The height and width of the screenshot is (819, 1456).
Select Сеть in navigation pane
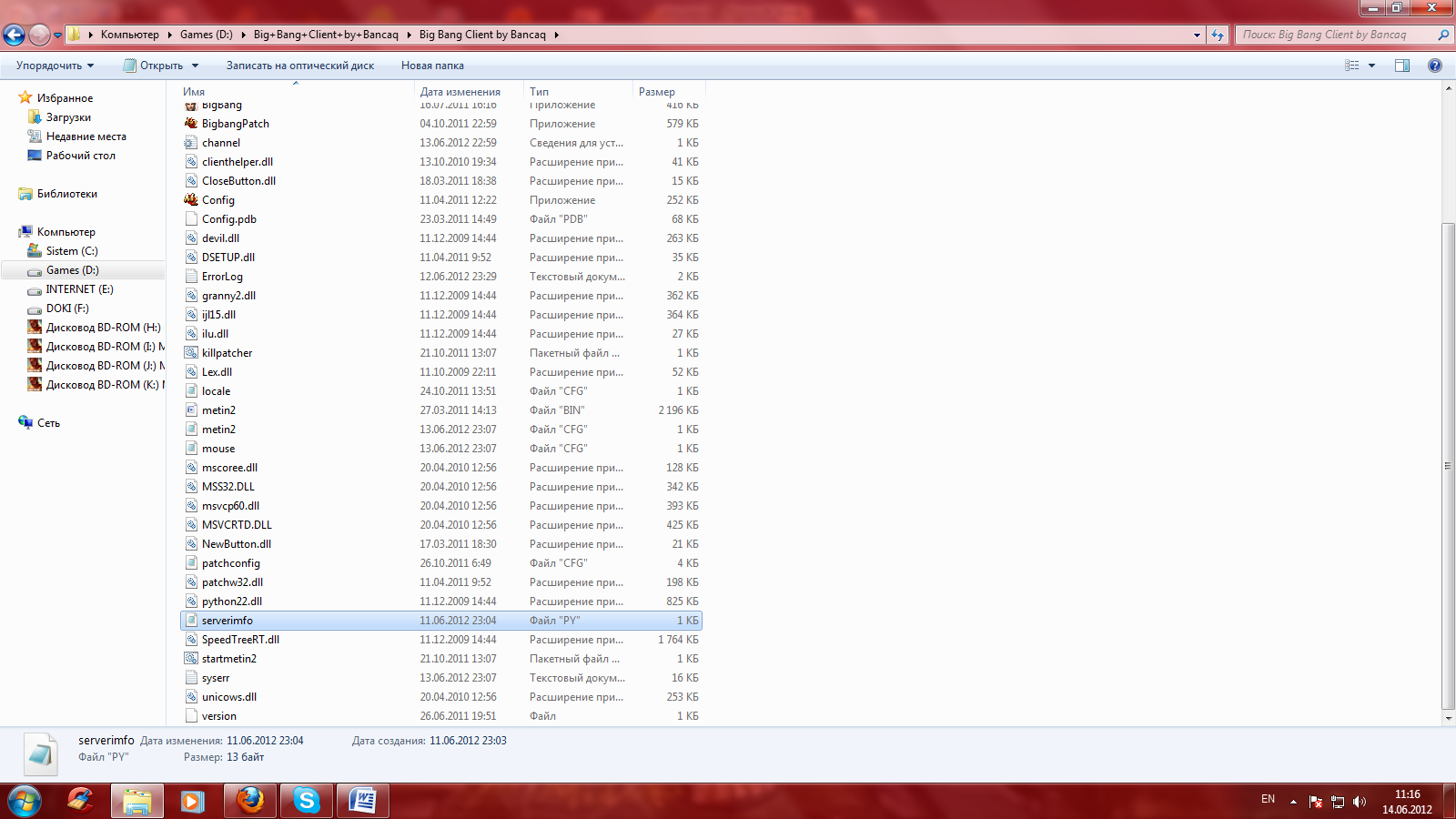[x=48, y=423]
